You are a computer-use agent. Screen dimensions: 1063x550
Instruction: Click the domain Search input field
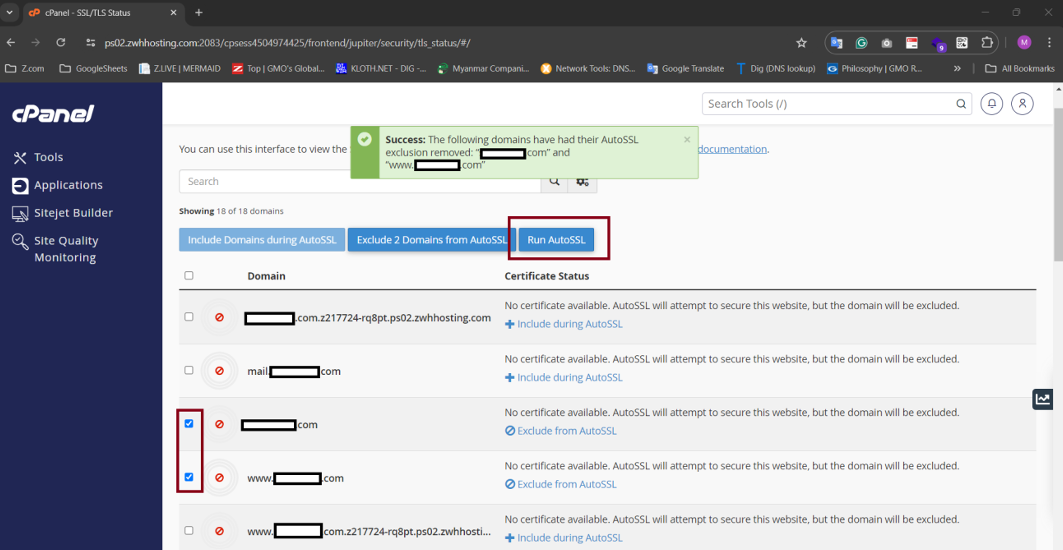[x=360, y=182]
